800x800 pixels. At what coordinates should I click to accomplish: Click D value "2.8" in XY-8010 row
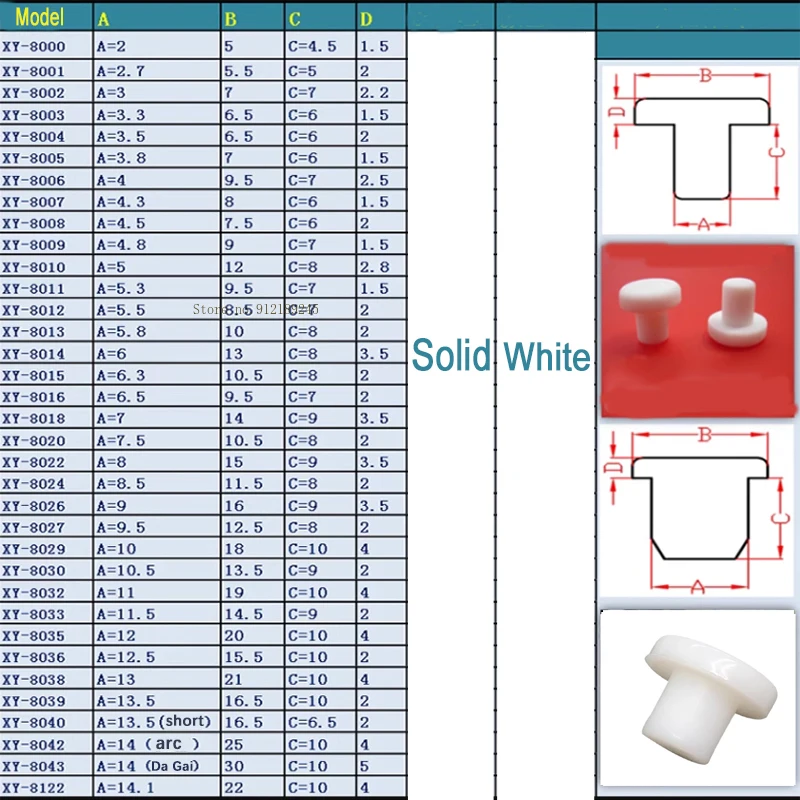click(374, 267)
